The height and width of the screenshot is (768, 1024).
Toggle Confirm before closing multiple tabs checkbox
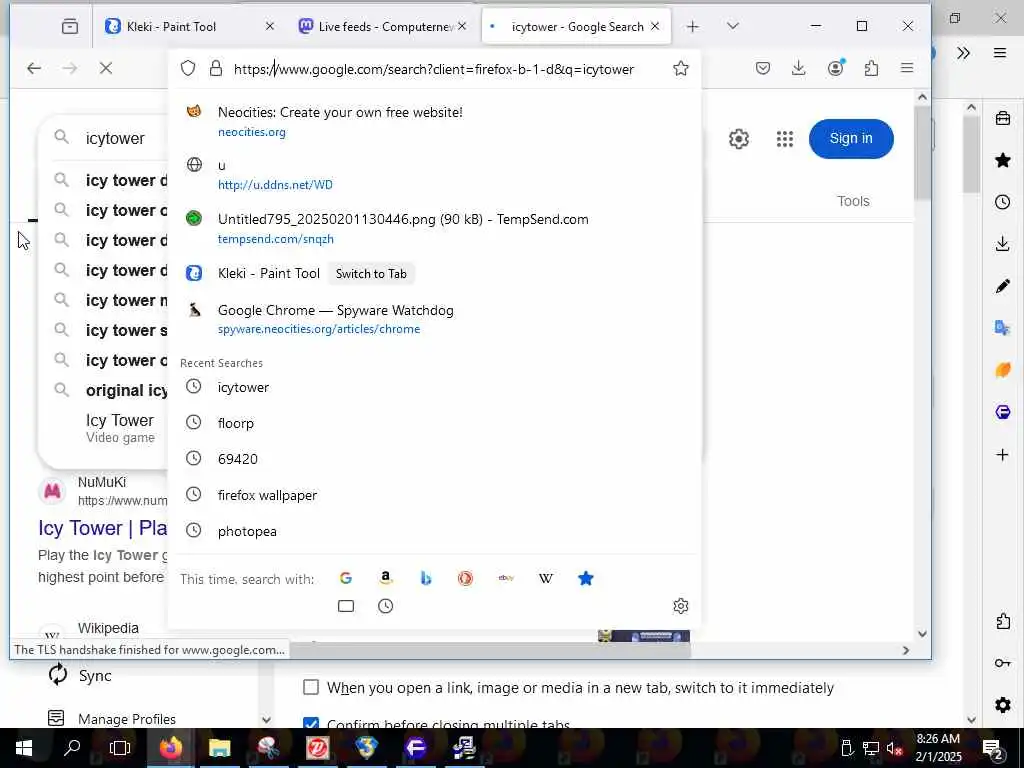311,723
